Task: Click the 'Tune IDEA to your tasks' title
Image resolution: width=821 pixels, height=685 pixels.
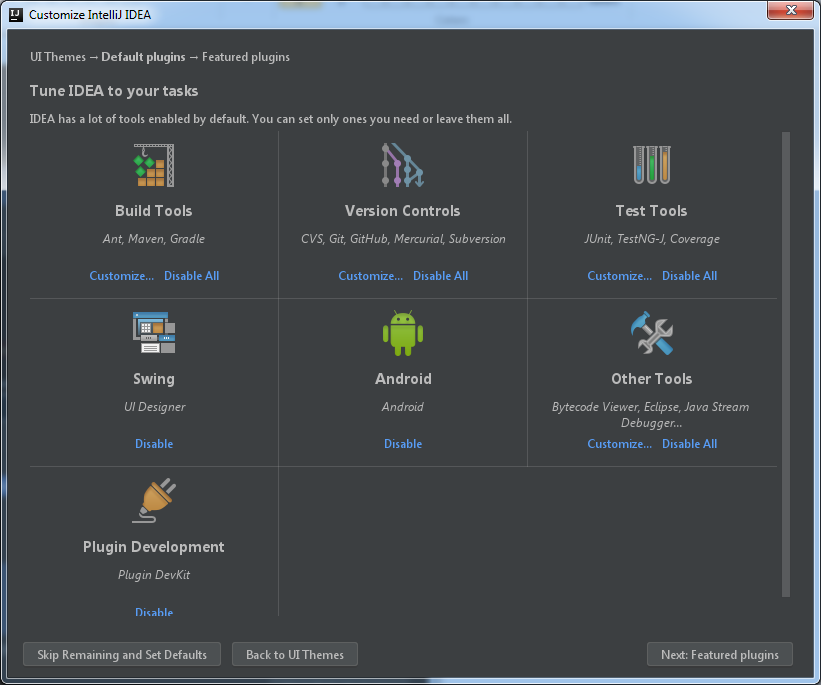Action: (114, 91)
